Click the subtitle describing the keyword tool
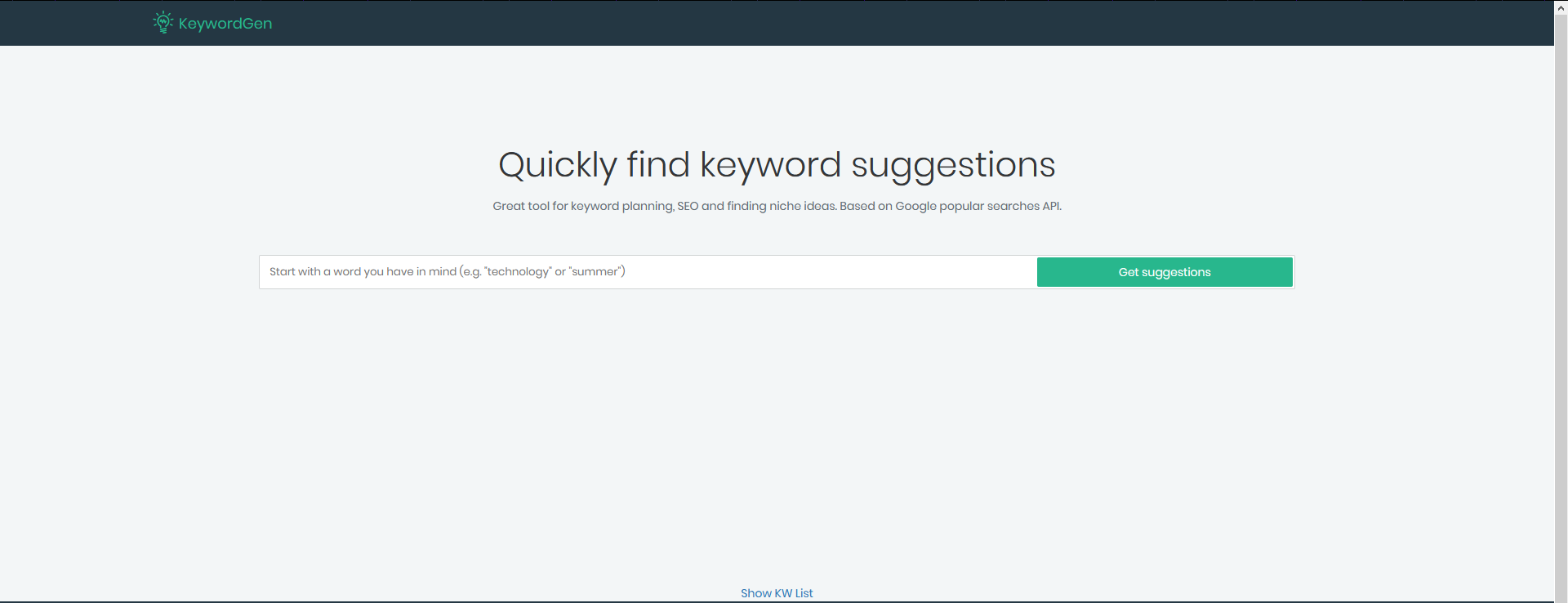The width and height of the screenshot is (1568, 603). (x=777, y=206)
